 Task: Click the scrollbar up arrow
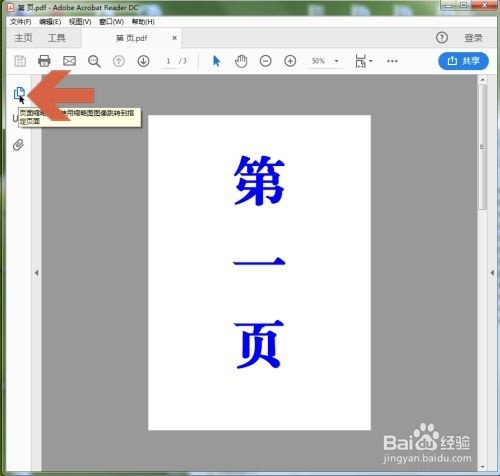(x=482, y=80)
